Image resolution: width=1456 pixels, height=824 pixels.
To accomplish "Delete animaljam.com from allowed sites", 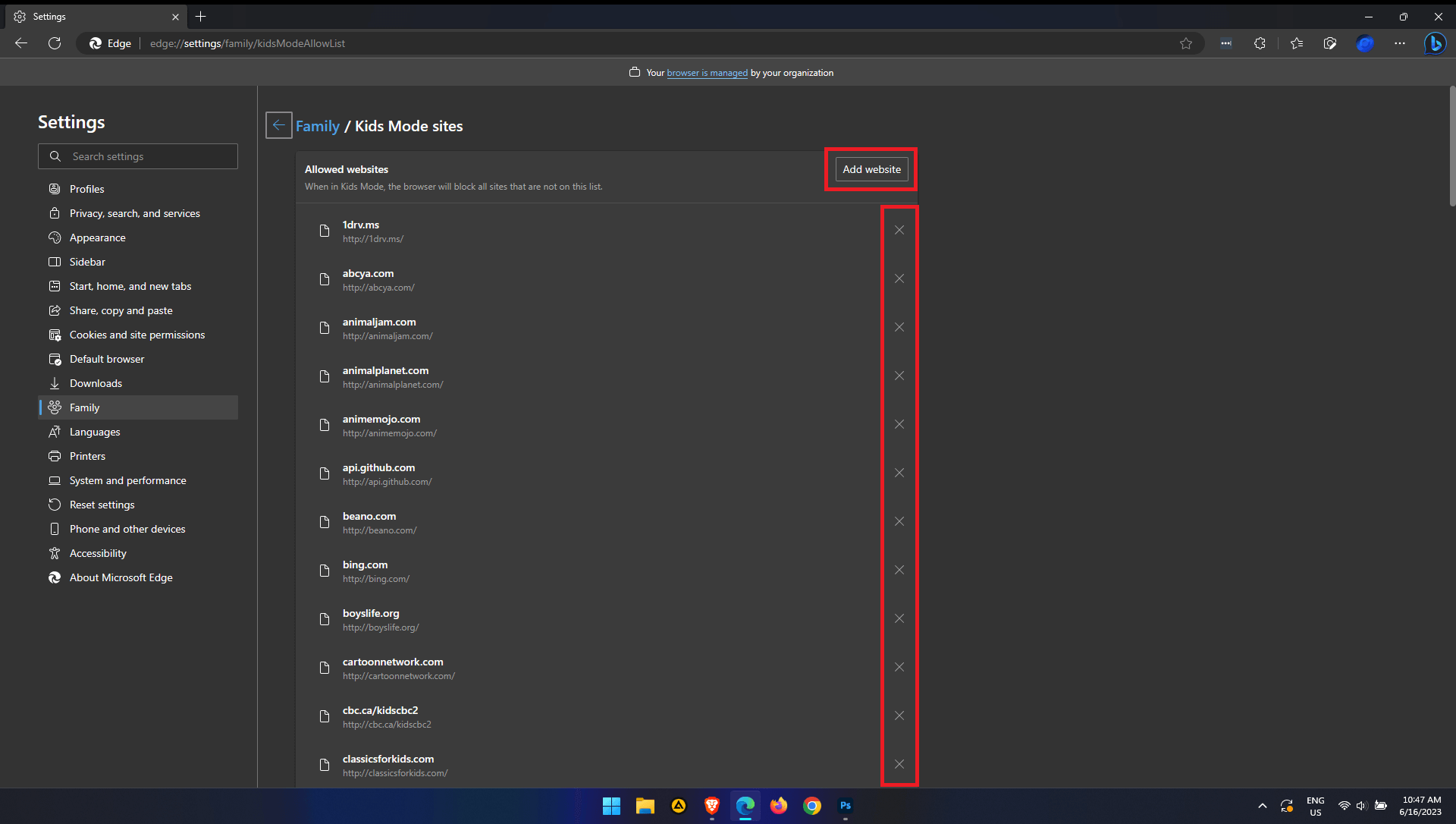I will 899,328.
